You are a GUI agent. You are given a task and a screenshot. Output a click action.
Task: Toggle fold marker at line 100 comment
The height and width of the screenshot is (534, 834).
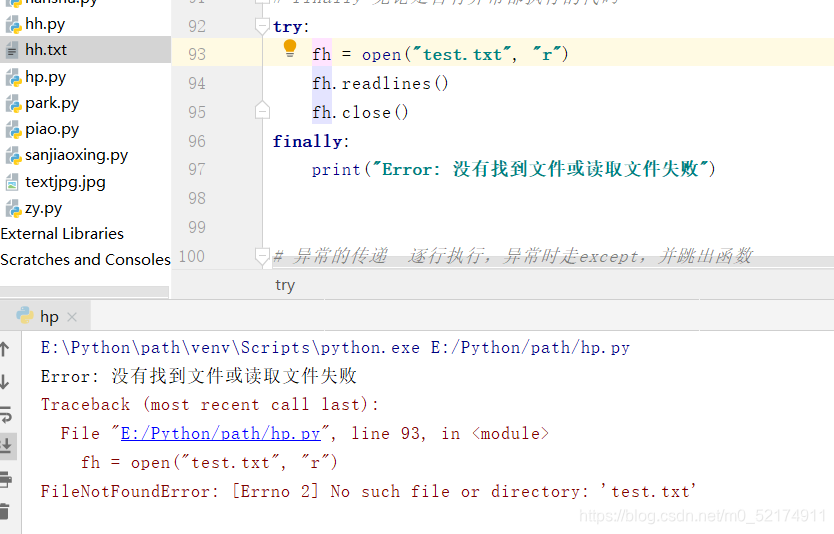pyautogui.click(x=262, y=256)
